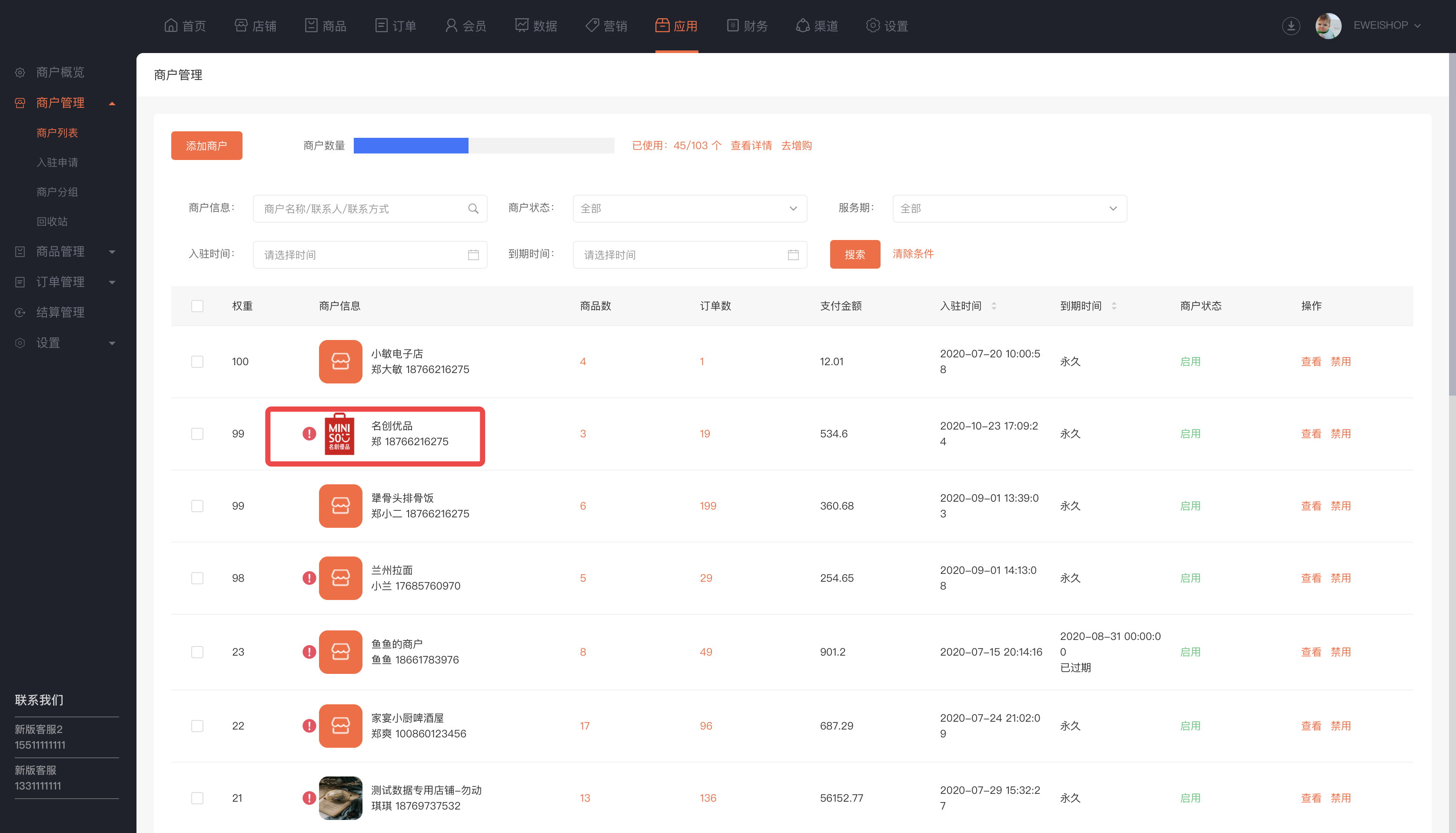The width and height of the screenshot is (1456, 833).
Task: Click the 添加商户 button
Action: pos(206,146)
